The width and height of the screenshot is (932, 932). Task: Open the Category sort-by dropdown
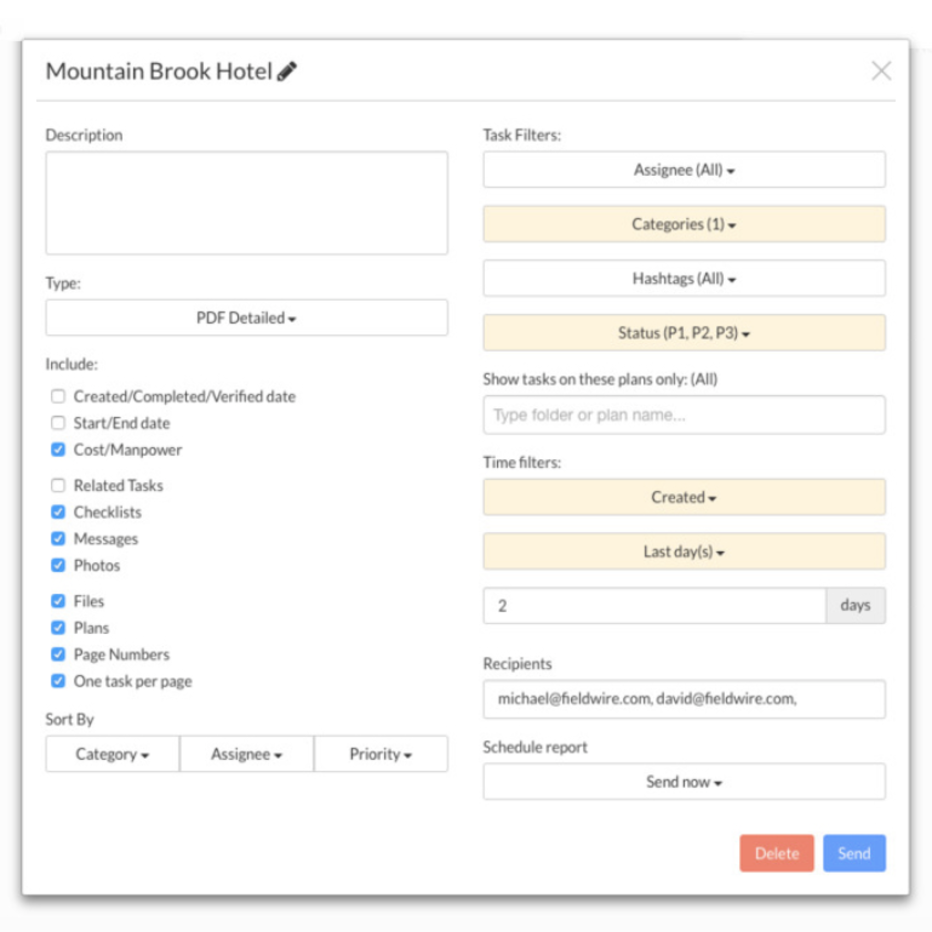[x=112, y=754]
